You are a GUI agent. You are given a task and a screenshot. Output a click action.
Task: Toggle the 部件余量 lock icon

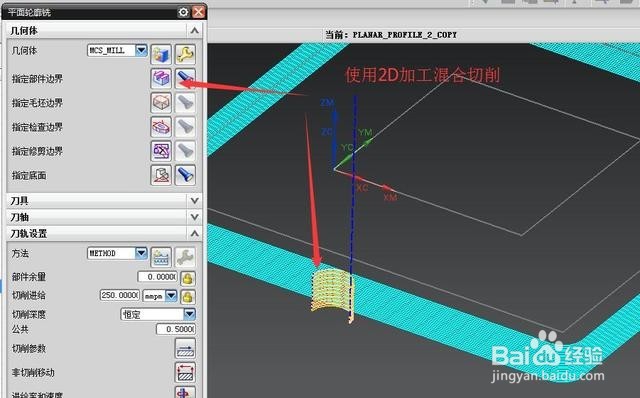tap(187, 278)
